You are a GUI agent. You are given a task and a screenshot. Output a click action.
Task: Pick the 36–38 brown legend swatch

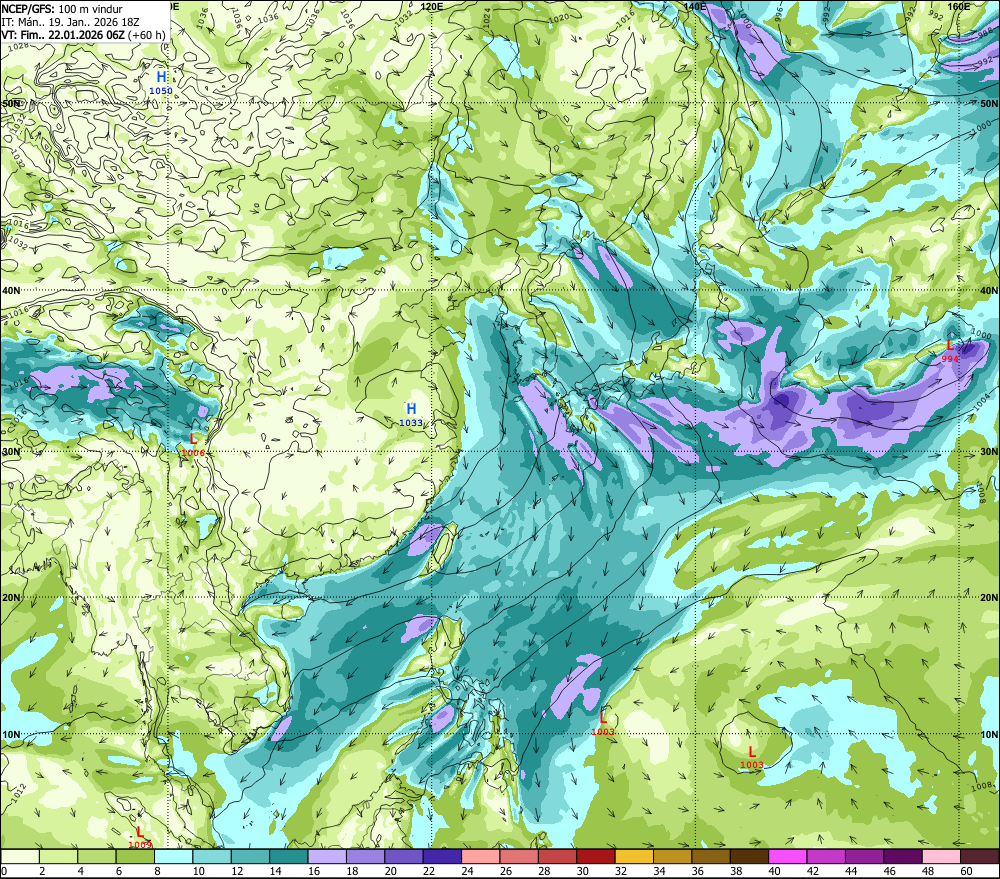pyautogui.click(x=711, y=857)
